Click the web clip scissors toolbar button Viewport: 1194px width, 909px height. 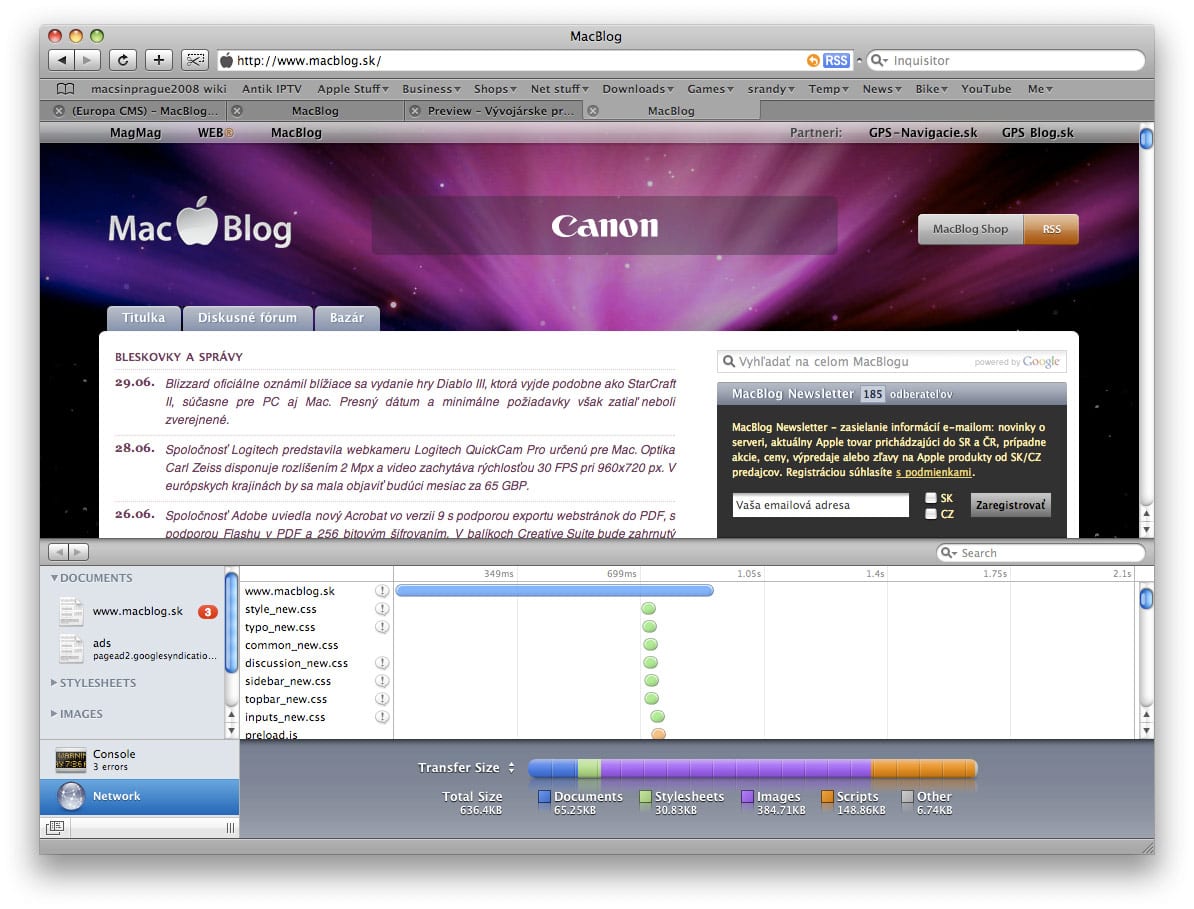[194, 59]
